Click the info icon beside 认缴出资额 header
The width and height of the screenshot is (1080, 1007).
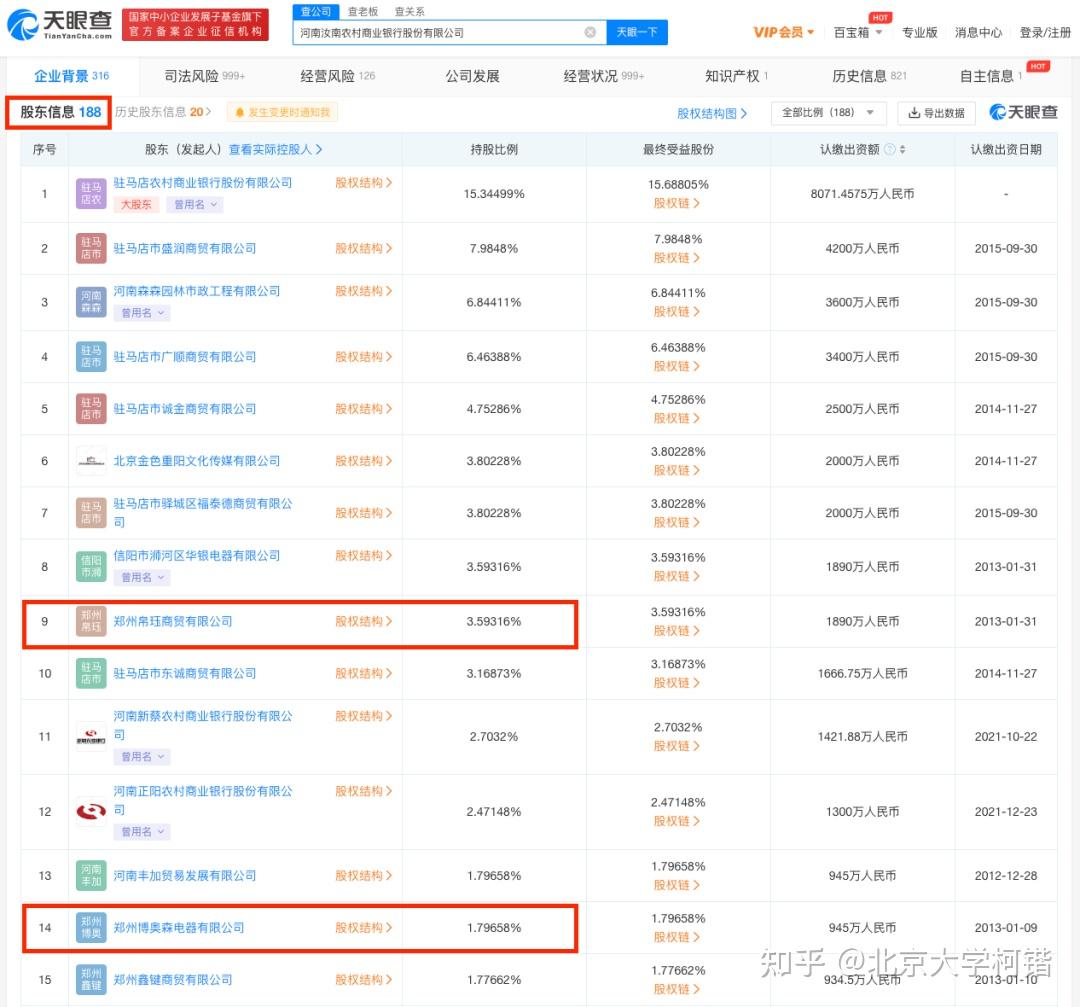pos(889,149)
